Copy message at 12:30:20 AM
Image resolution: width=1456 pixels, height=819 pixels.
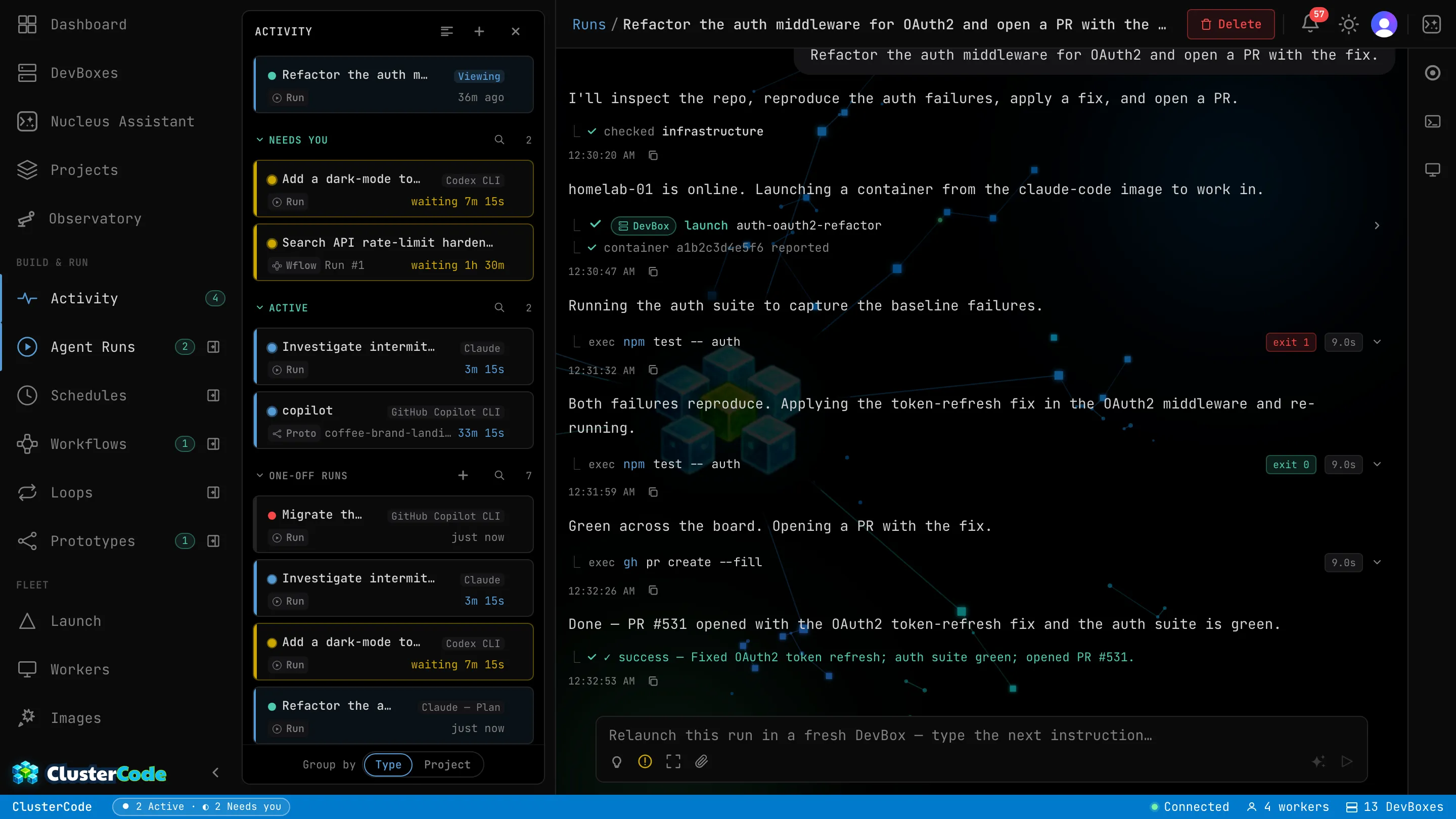[653, 155]
